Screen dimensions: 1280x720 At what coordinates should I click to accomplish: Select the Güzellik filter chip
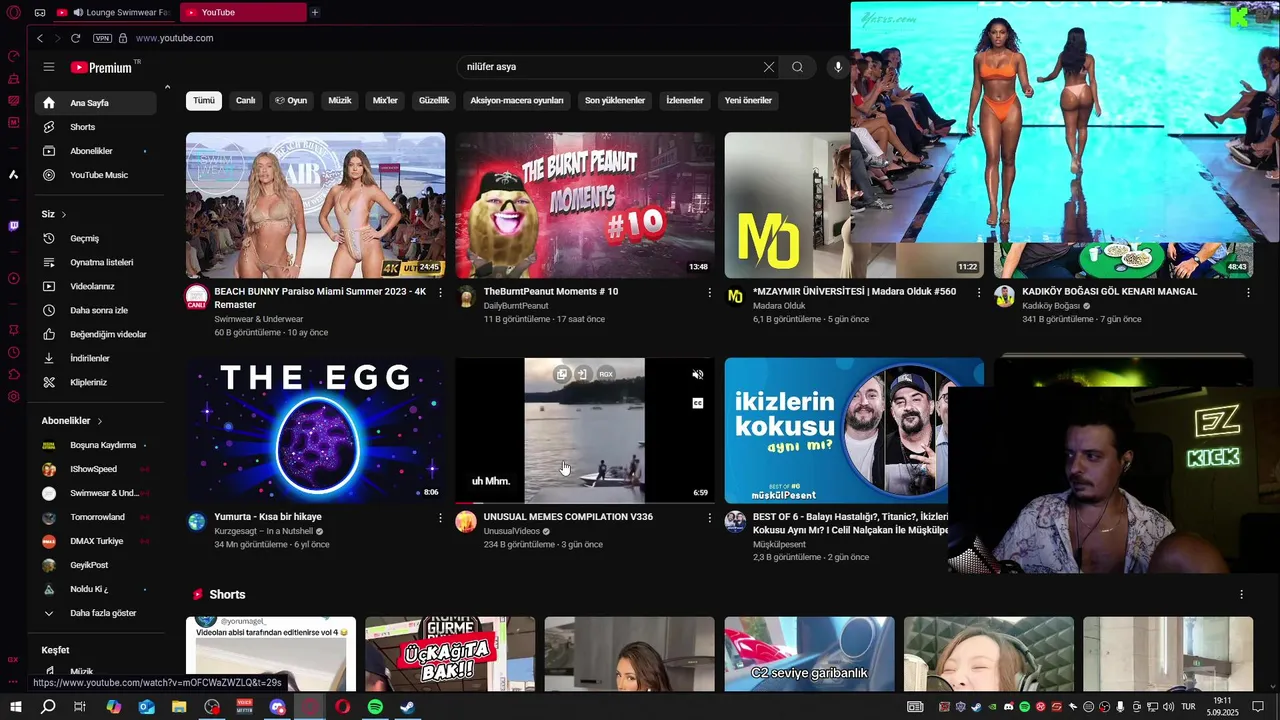click(434, 101)
